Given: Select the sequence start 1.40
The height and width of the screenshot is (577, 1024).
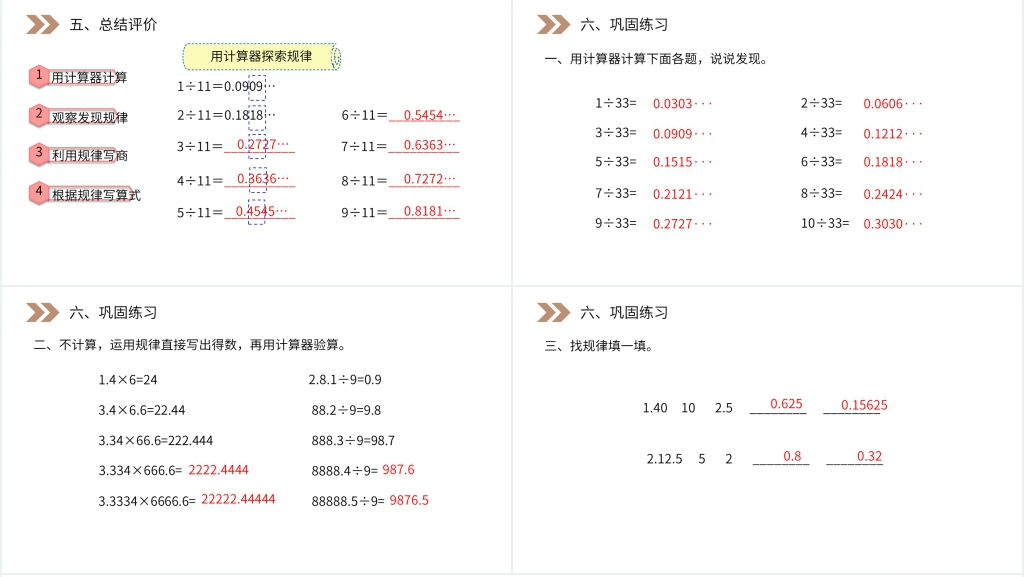Looking at the screenshot, I should click(x=655, y=409).
